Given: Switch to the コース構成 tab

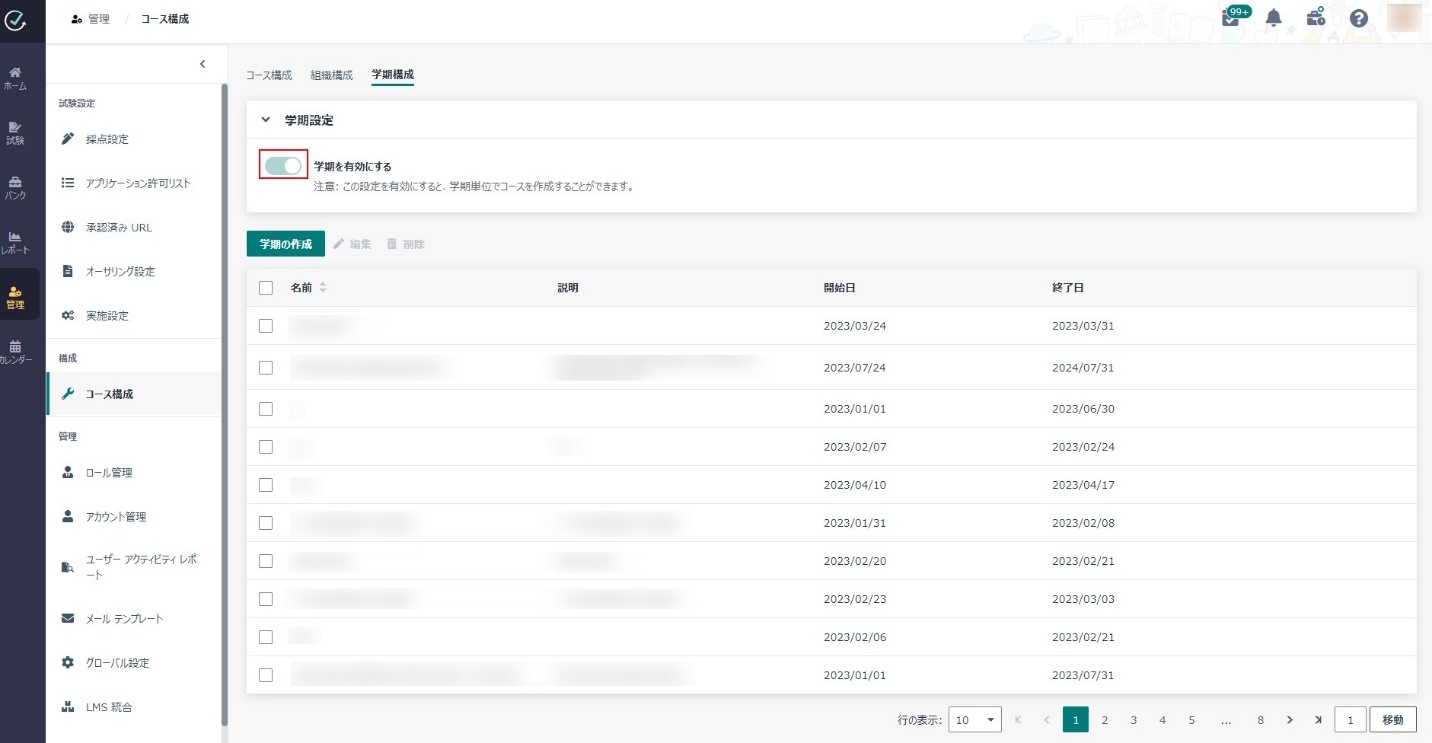Looking at the screenshot, I should coord(269,75).
